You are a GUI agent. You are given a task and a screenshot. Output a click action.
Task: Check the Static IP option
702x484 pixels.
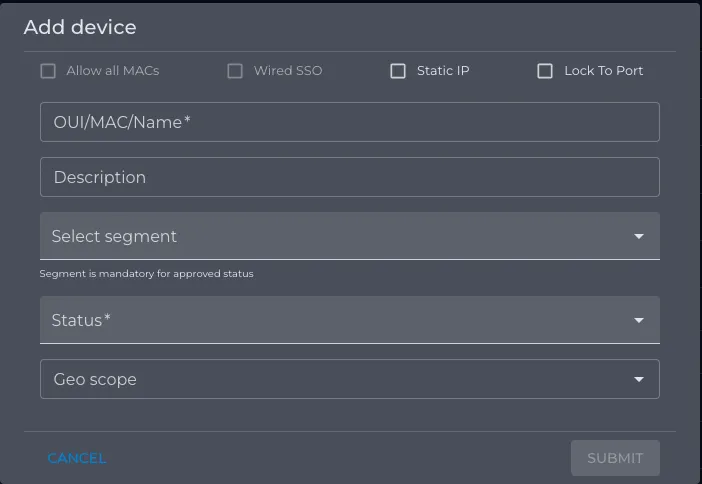[398, 71]
